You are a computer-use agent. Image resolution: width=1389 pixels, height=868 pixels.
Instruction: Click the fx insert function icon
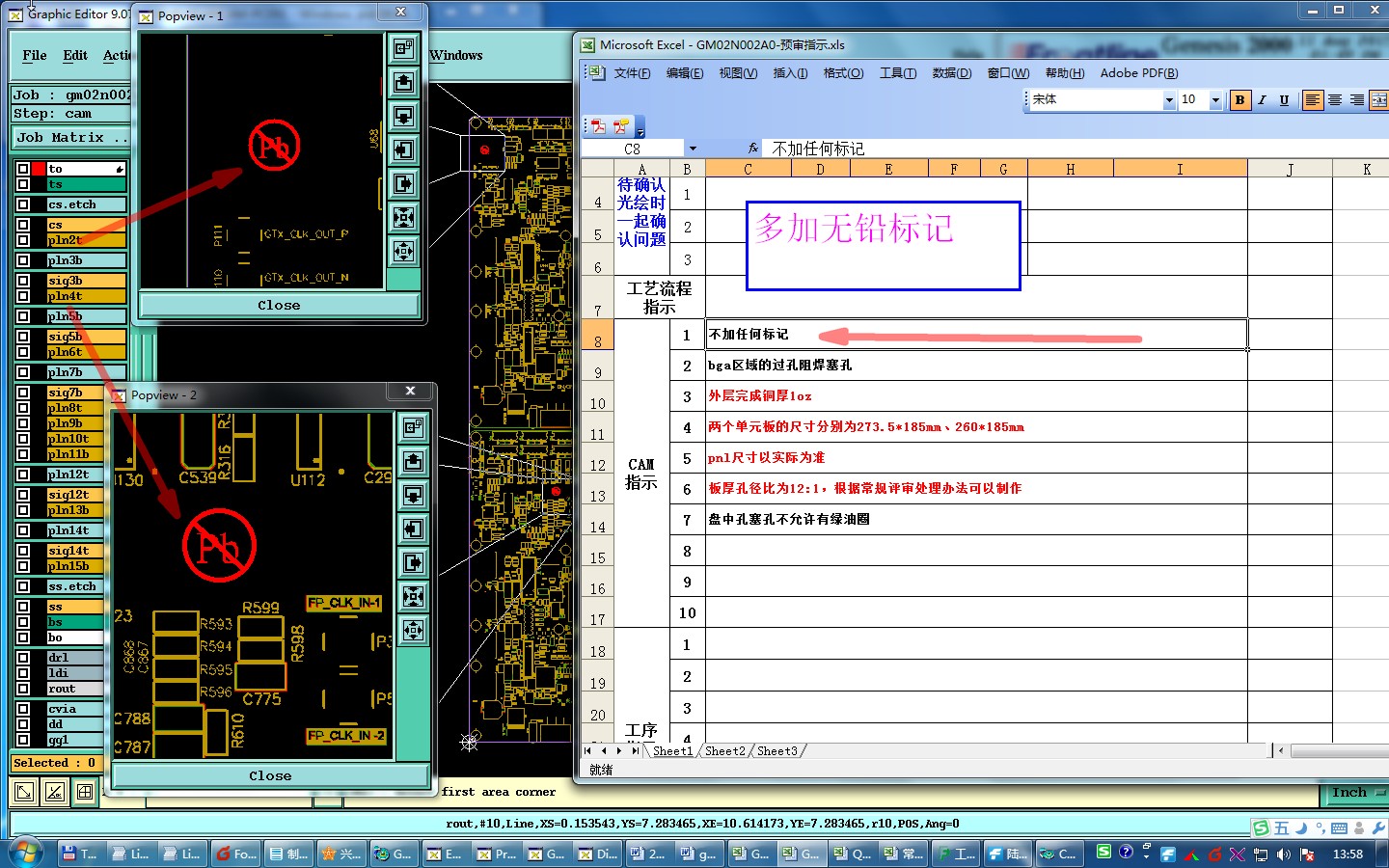(753, 149)
